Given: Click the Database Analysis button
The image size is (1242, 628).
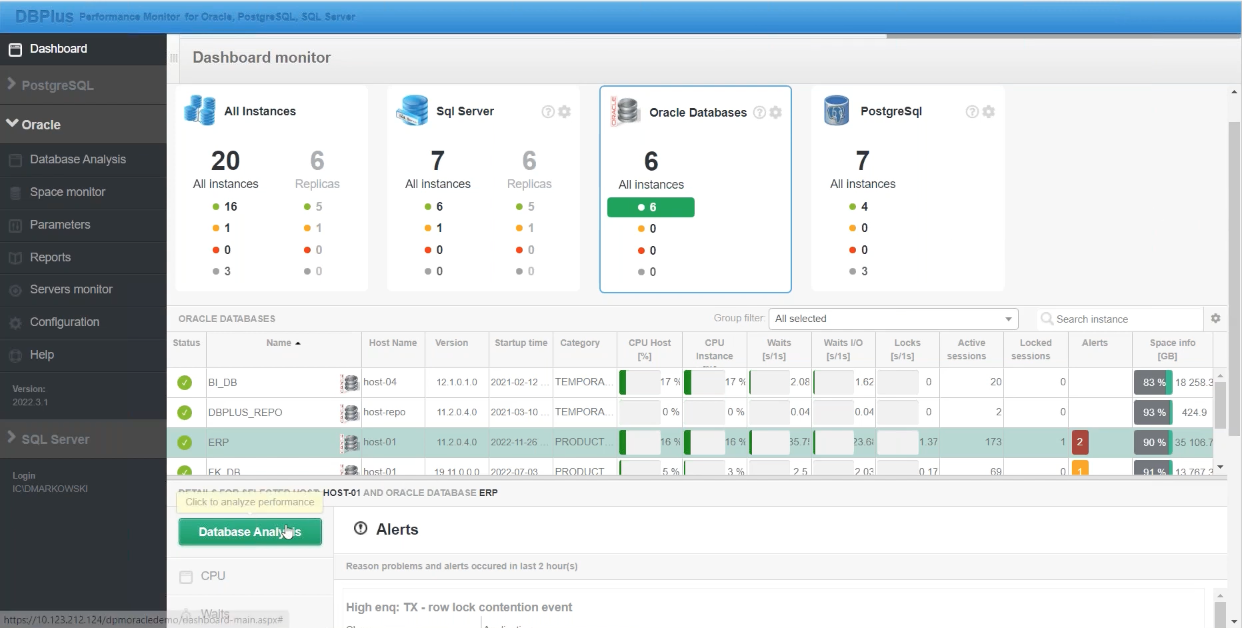Looking at the screenshot, I should (x=250, y=532).
